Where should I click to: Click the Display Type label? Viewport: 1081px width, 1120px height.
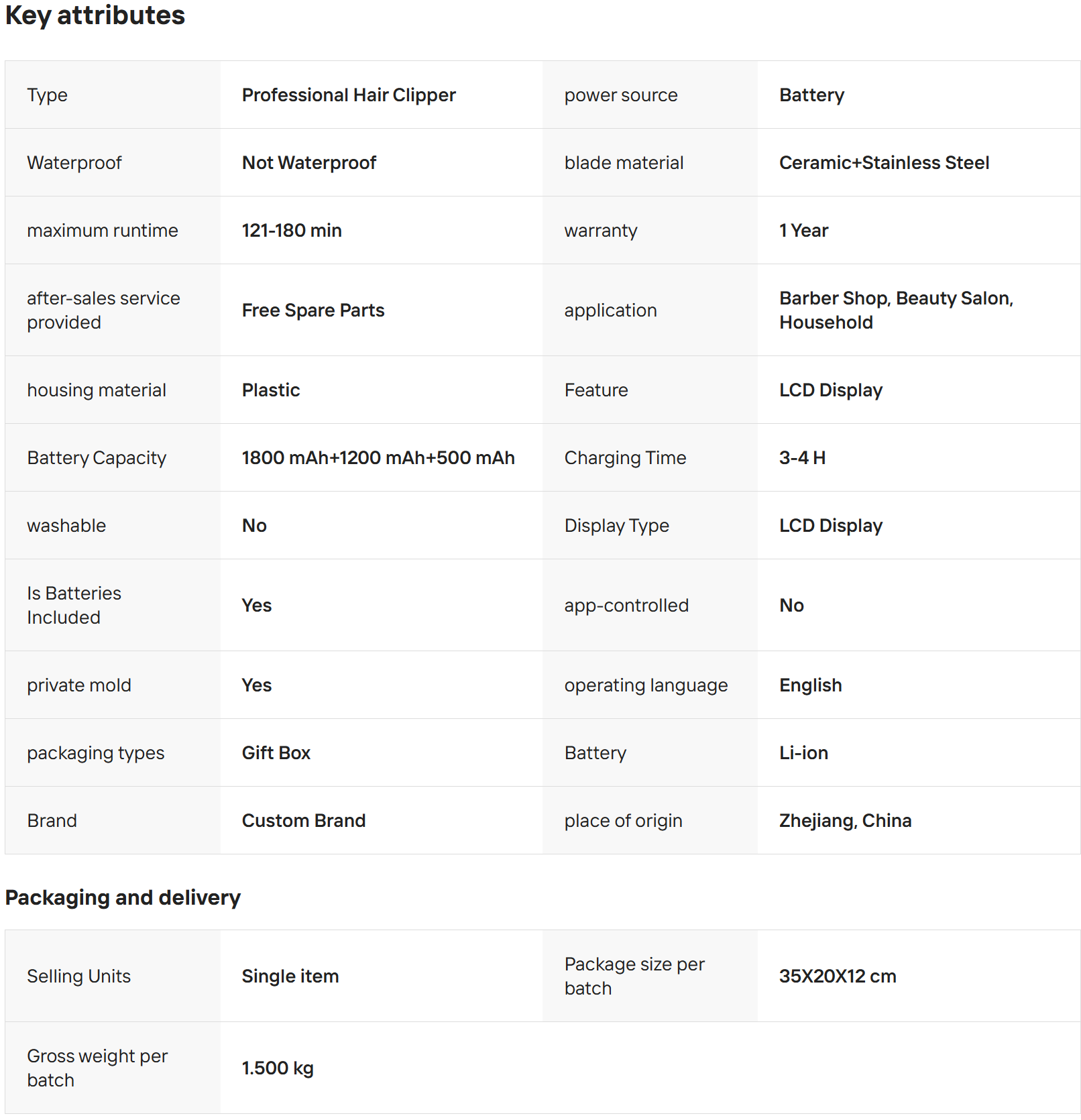[x=616, y=526]
